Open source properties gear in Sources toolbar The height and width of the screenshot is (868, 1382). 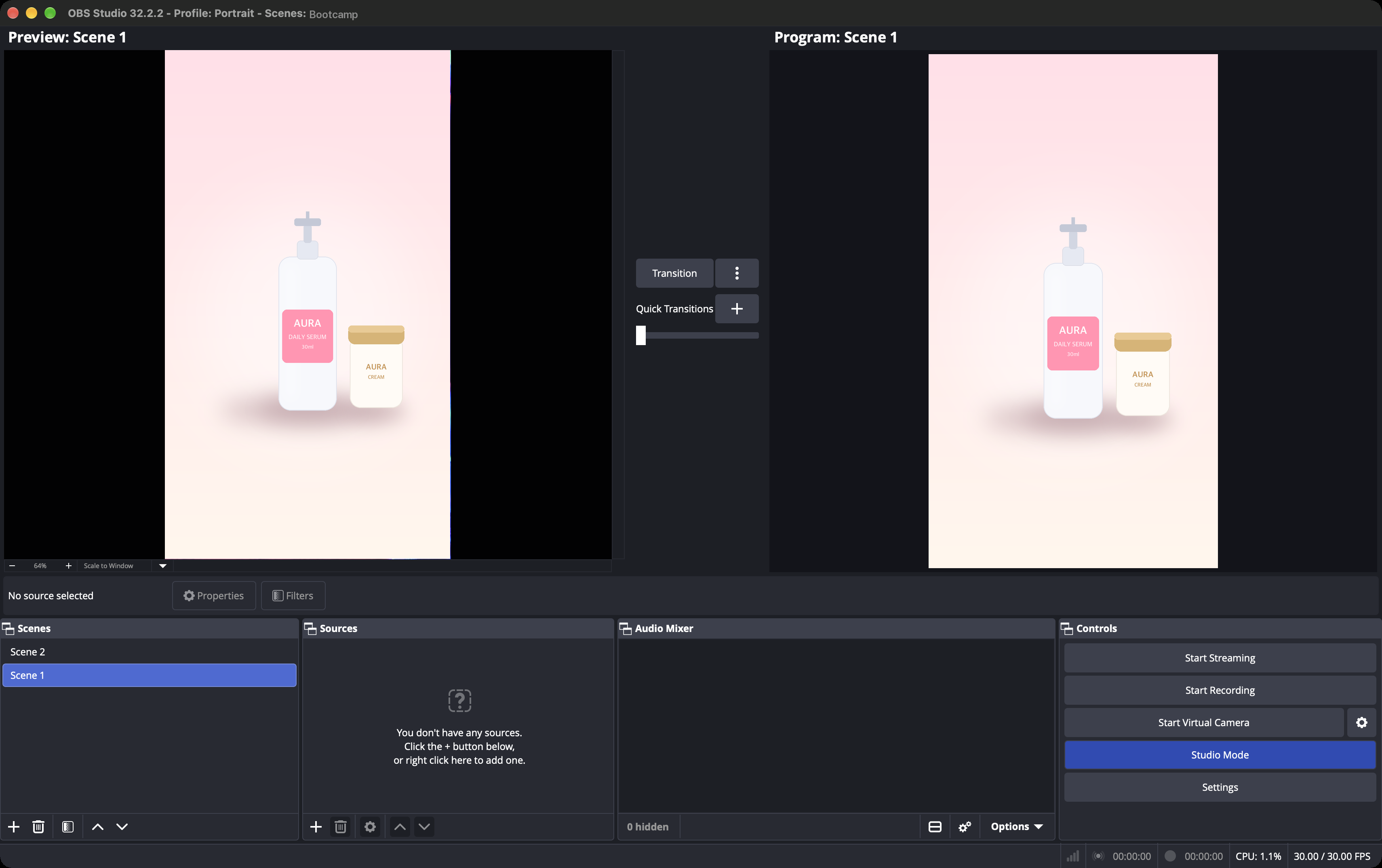tap(370, 827)
